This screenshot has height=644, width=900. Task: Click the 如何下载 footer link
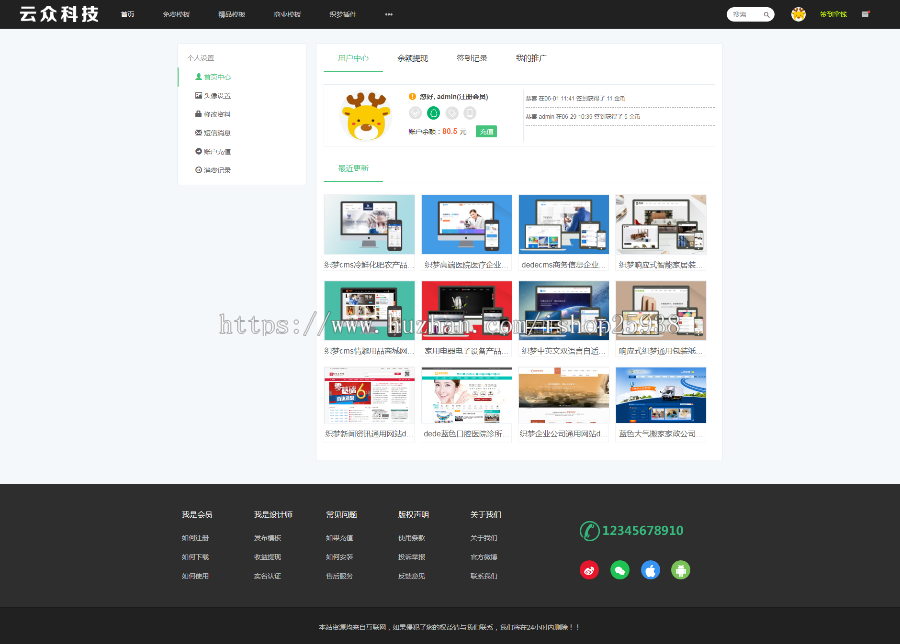pyautogui.click(x=195, y=557)
